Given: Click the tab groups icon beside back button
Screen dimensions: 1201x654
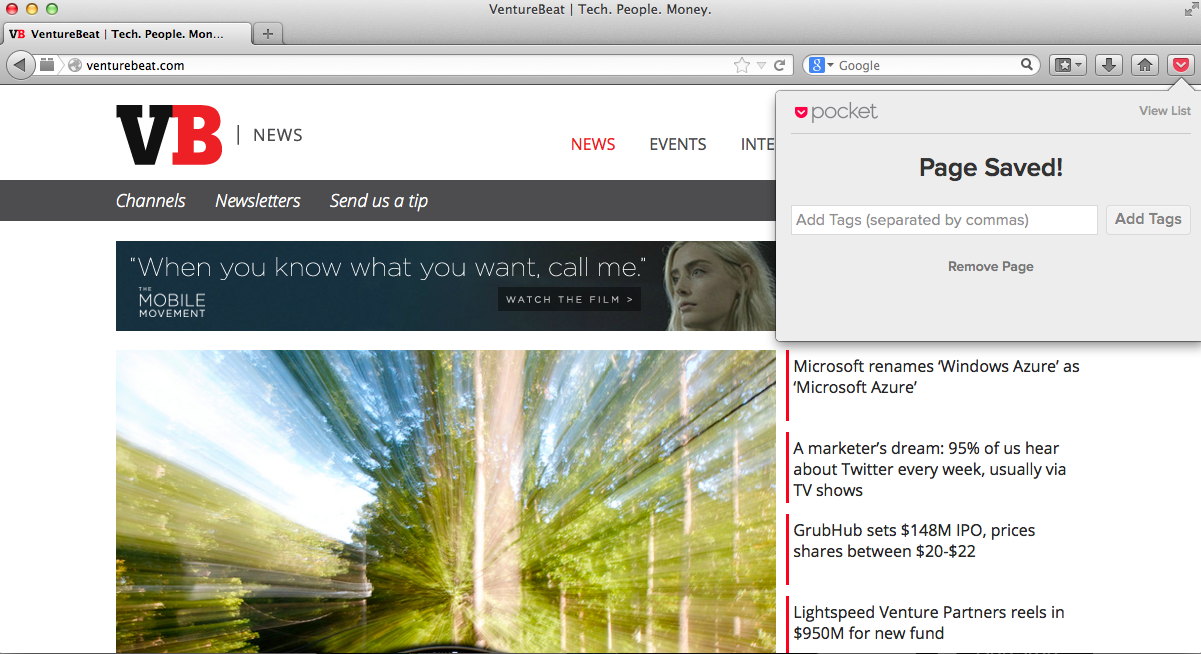Looking at the screenshot, I should click(x=48, y=65).
